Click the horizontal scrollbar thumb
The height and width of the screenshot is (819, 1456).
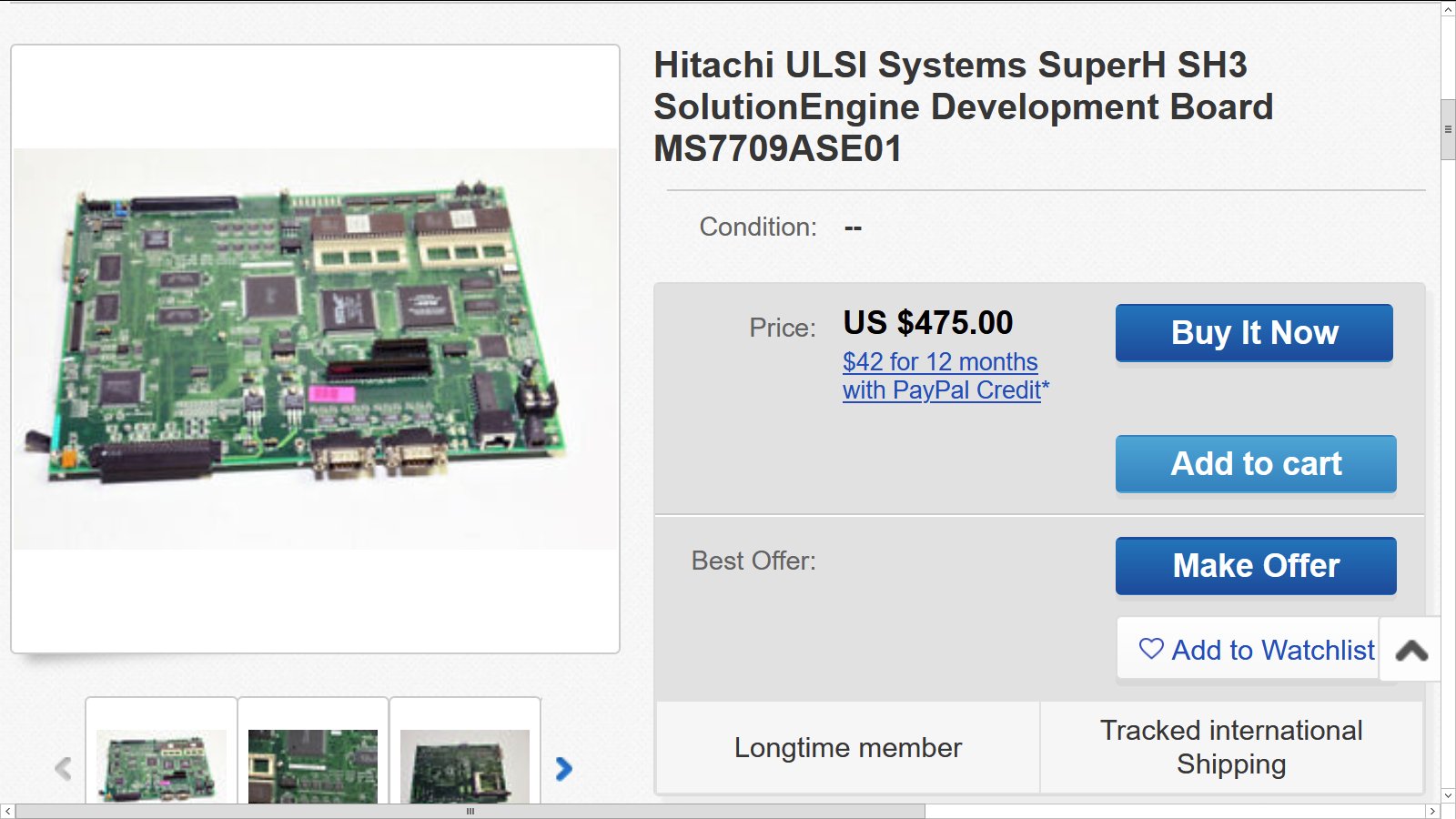pyautogui.click(x=470, y=811)
